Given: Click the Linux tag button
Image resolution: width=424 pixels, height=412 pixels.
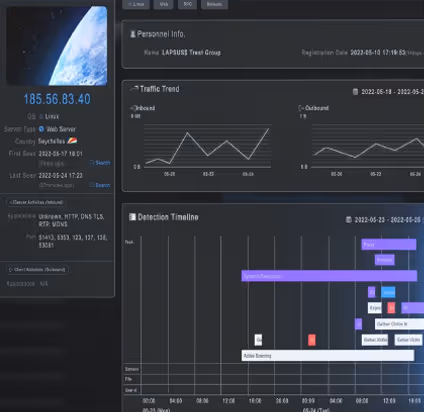Looking at the screenshot, I should [x=136, y=4].
